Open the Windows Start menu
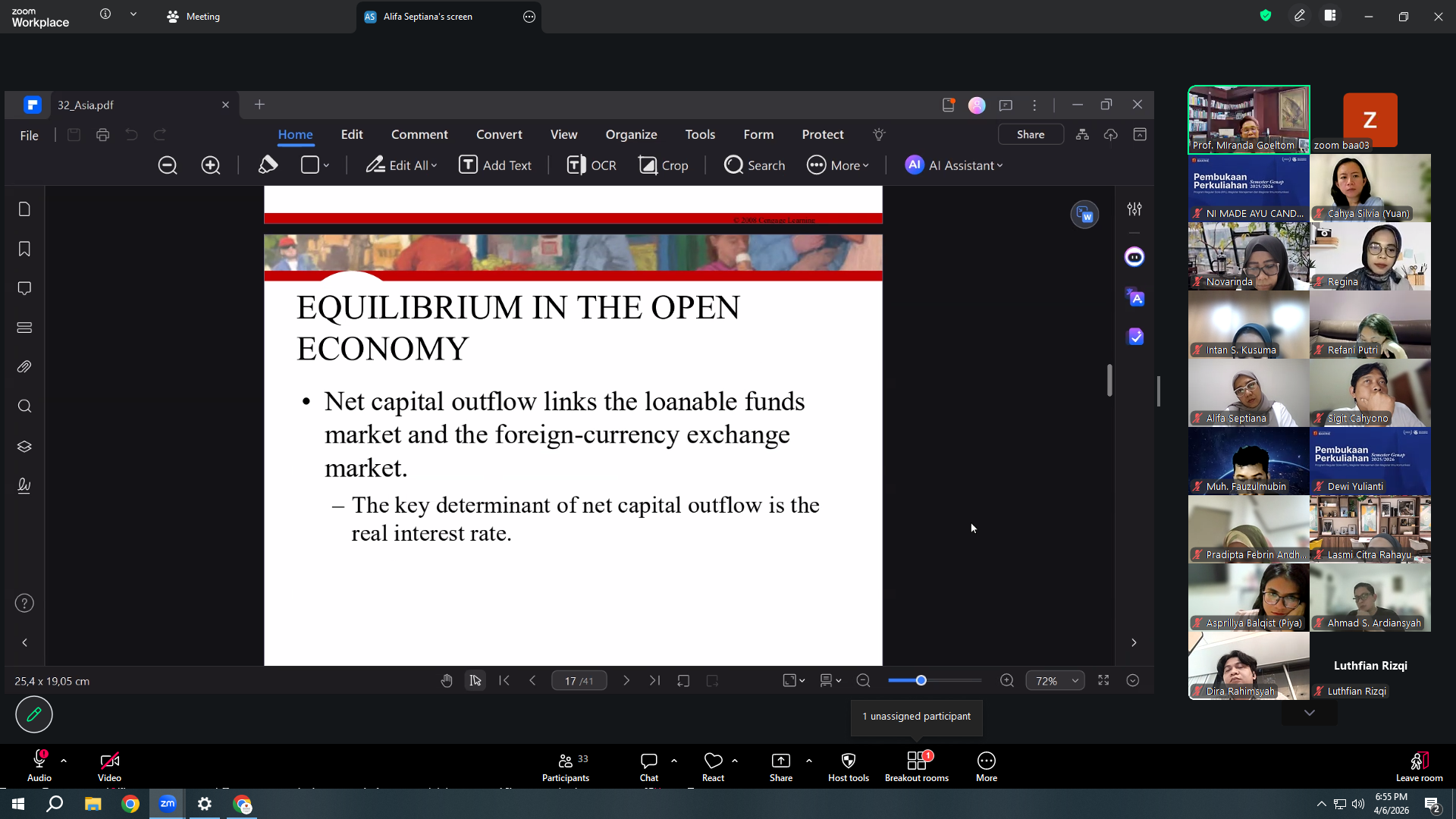Viewport: 1456px width, 819px height. pyautogui.click(x=18, y=804)
